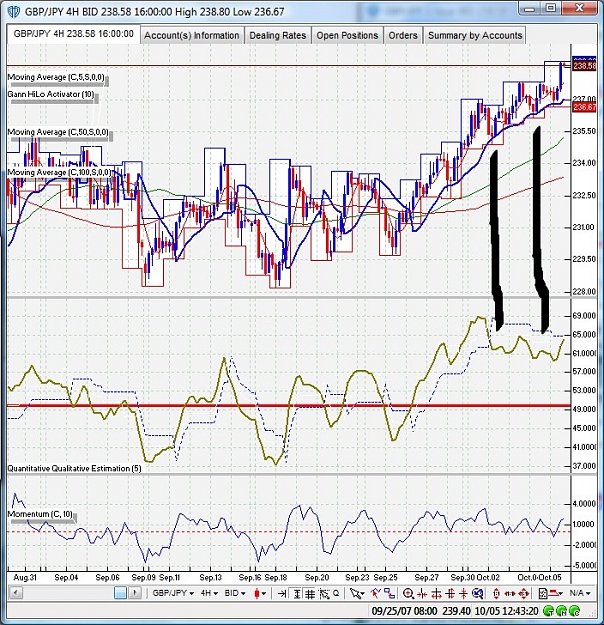
Task: Click Momentum (C, 10) indicator label
Action: point(40,514)
